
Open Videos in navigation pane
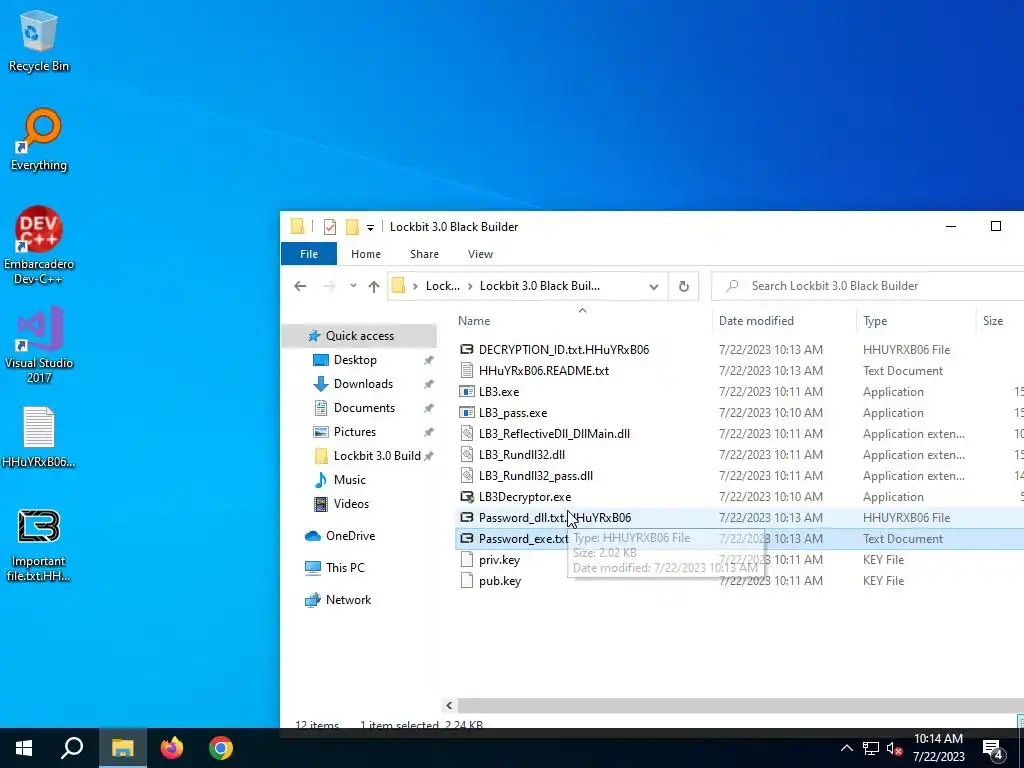[x=351, y=504]
